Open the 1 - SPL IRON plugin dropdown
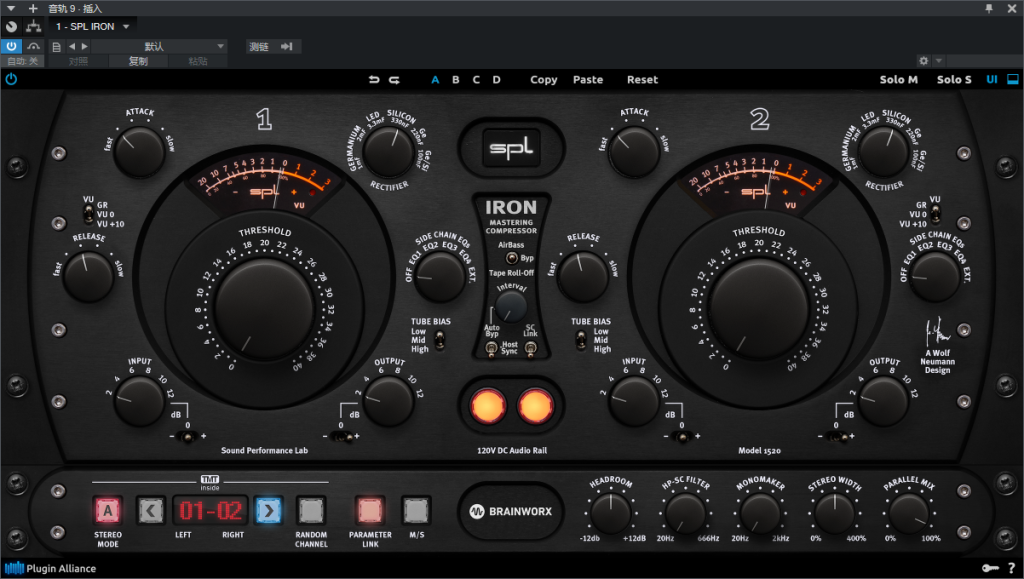Screen dimensions: 1024x579 pos(92,26)
